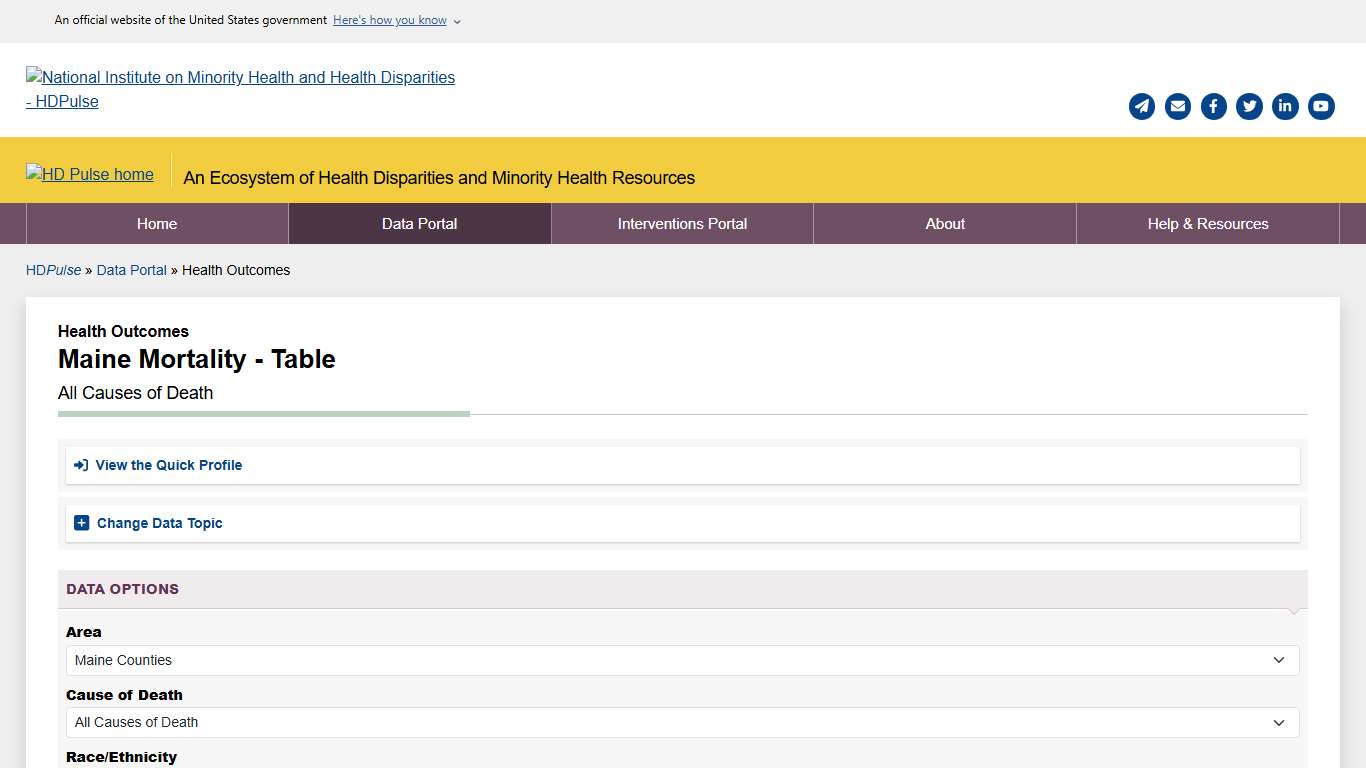This screenshot has width=1366, height=768.
Task: Click the arrow icon beside View the Quick Profile
Action: click(x=80, y=464)
